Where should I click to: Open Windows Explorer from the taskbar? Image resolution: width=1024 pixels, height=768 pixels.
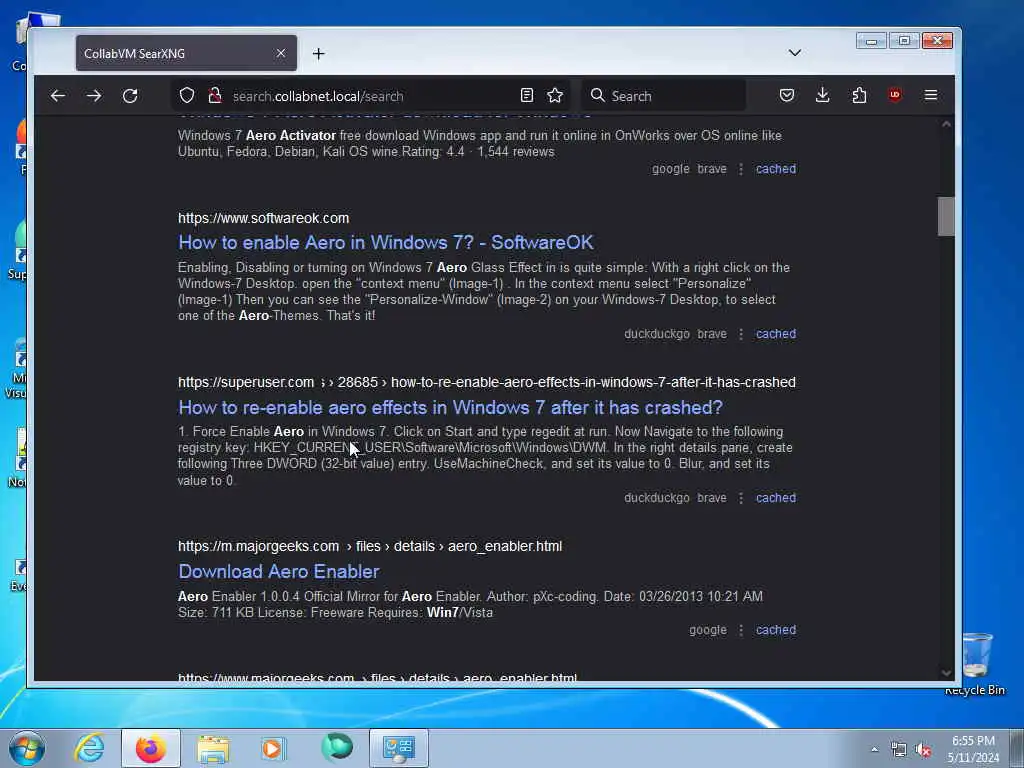pos(213,748)
